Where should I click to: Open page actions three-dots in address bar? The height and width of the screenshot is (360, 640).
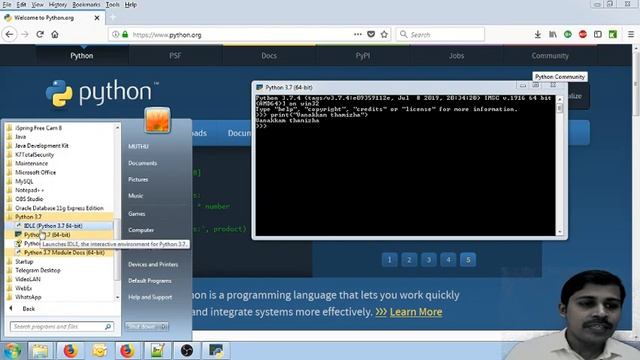[358, 34]
